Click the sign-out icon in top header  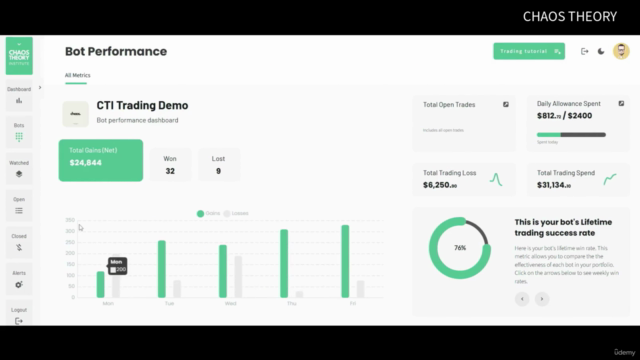tap(584, 51)
